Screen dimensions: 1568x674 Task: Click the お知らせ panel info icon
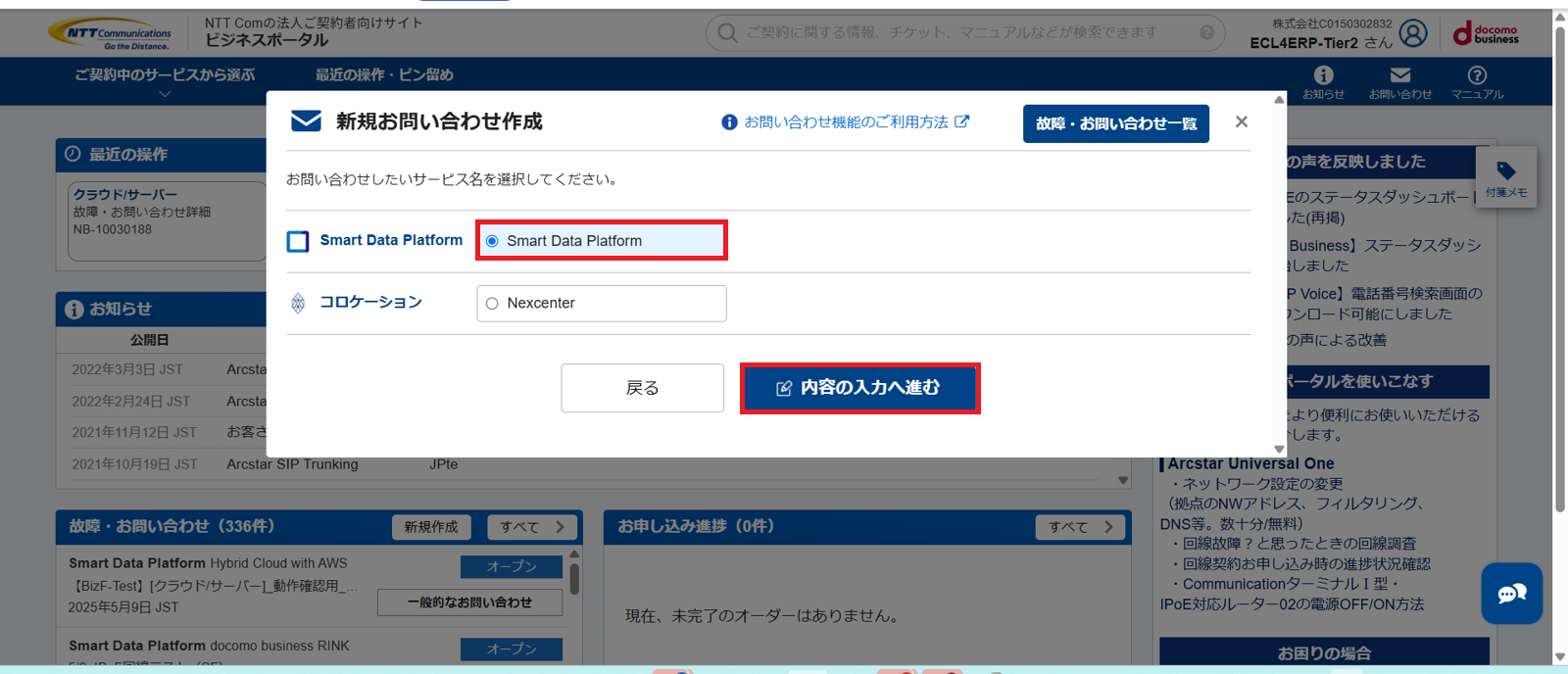click(x=73, y=310)
